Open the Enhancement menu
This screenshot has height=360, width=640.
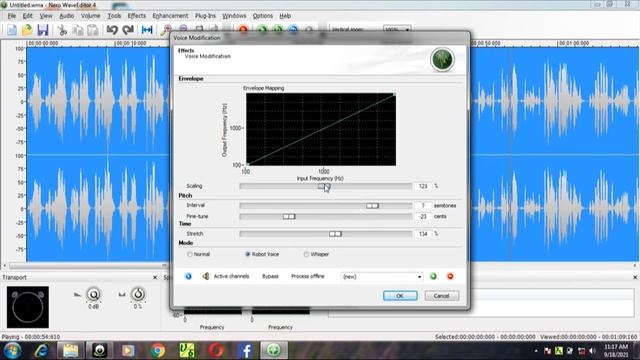click(x=170, y=16)
